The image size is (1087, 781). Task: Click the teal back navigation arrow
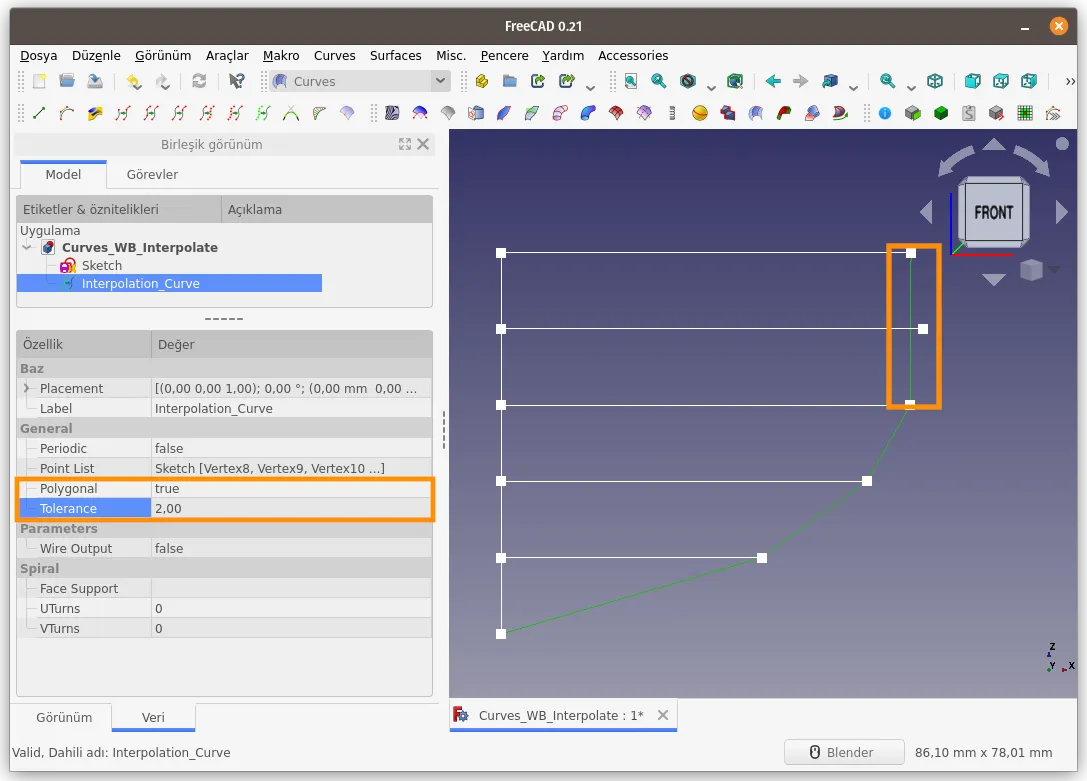coord(773,81)
